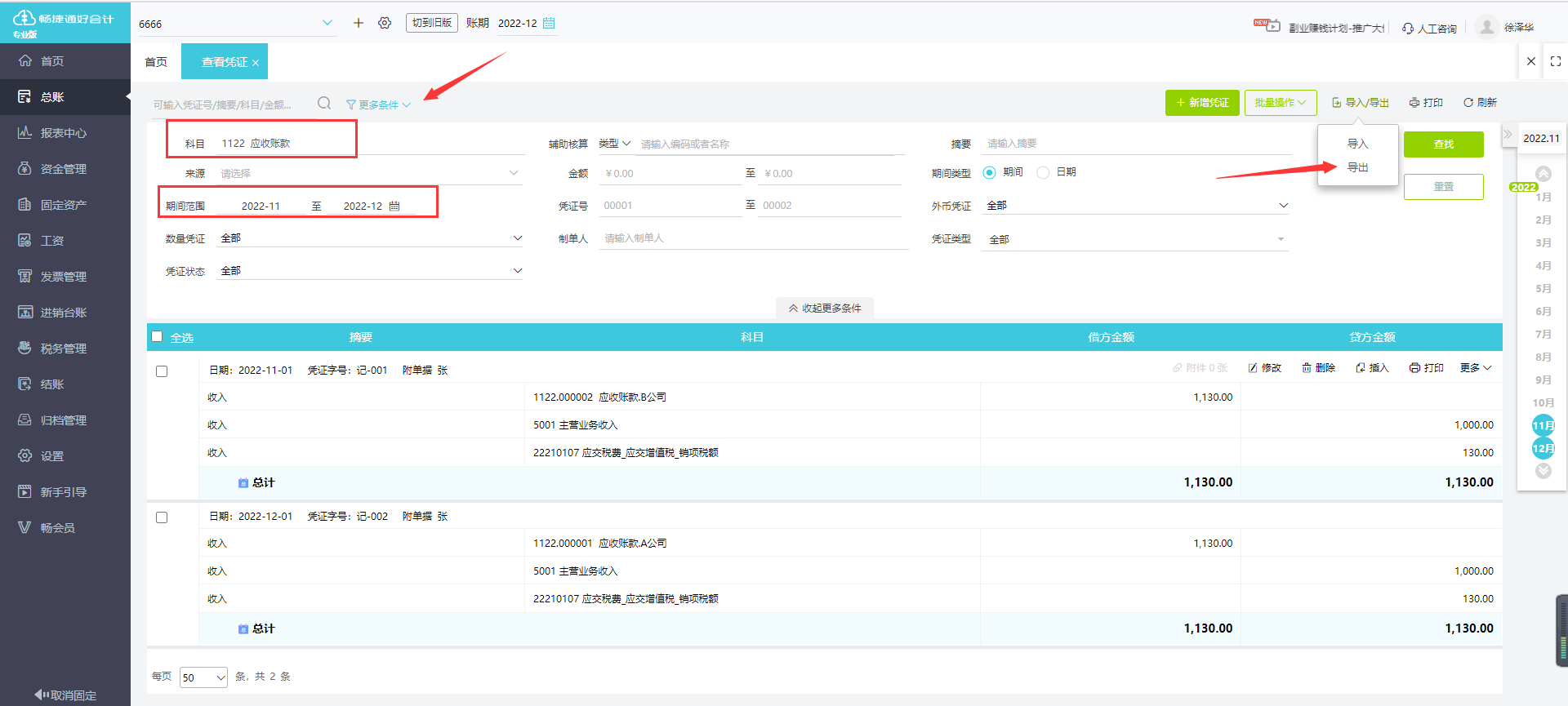Click 修改 edit on voucher 记-001

1265,368
